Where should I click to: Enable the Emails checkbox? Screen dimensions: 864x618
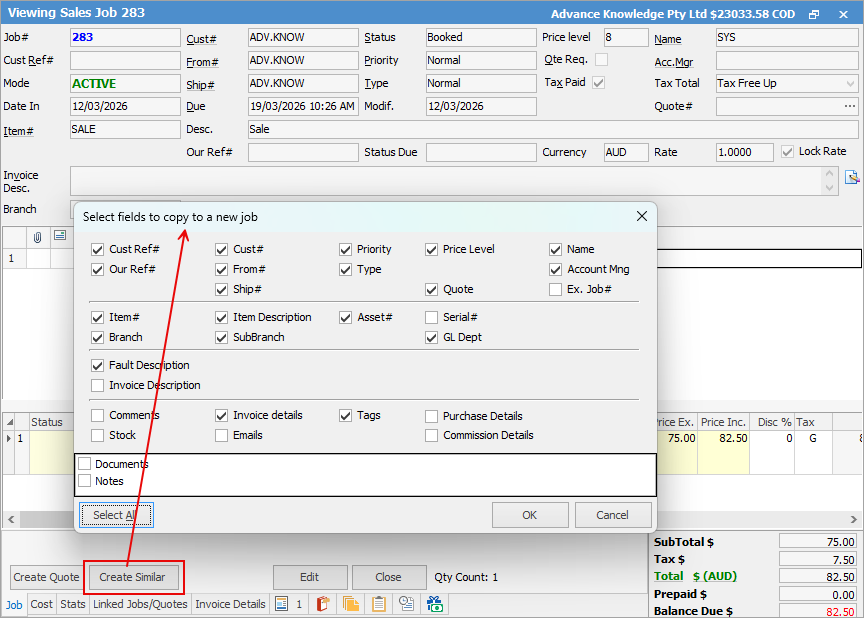click(x=222, y=435)
